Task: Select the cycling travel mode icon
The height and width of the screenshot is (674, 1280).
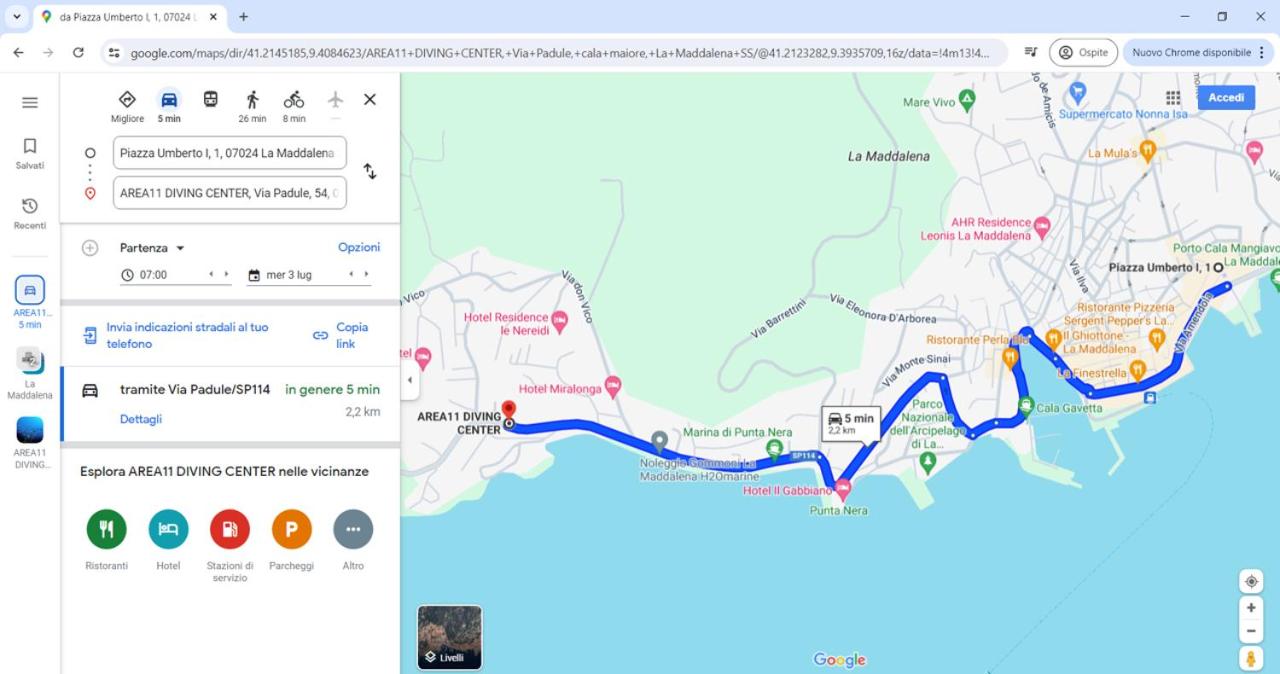Action: (293, 100)
